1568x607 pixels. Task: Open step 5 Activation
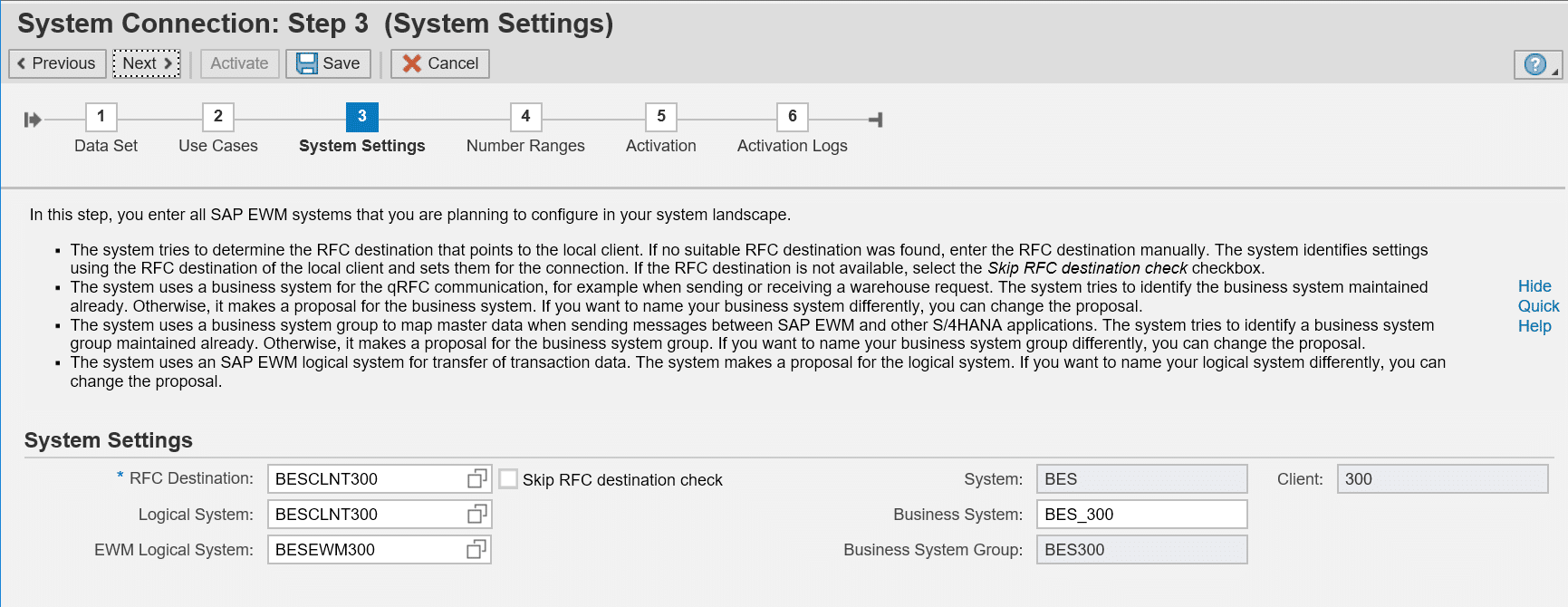click(660, 117)
